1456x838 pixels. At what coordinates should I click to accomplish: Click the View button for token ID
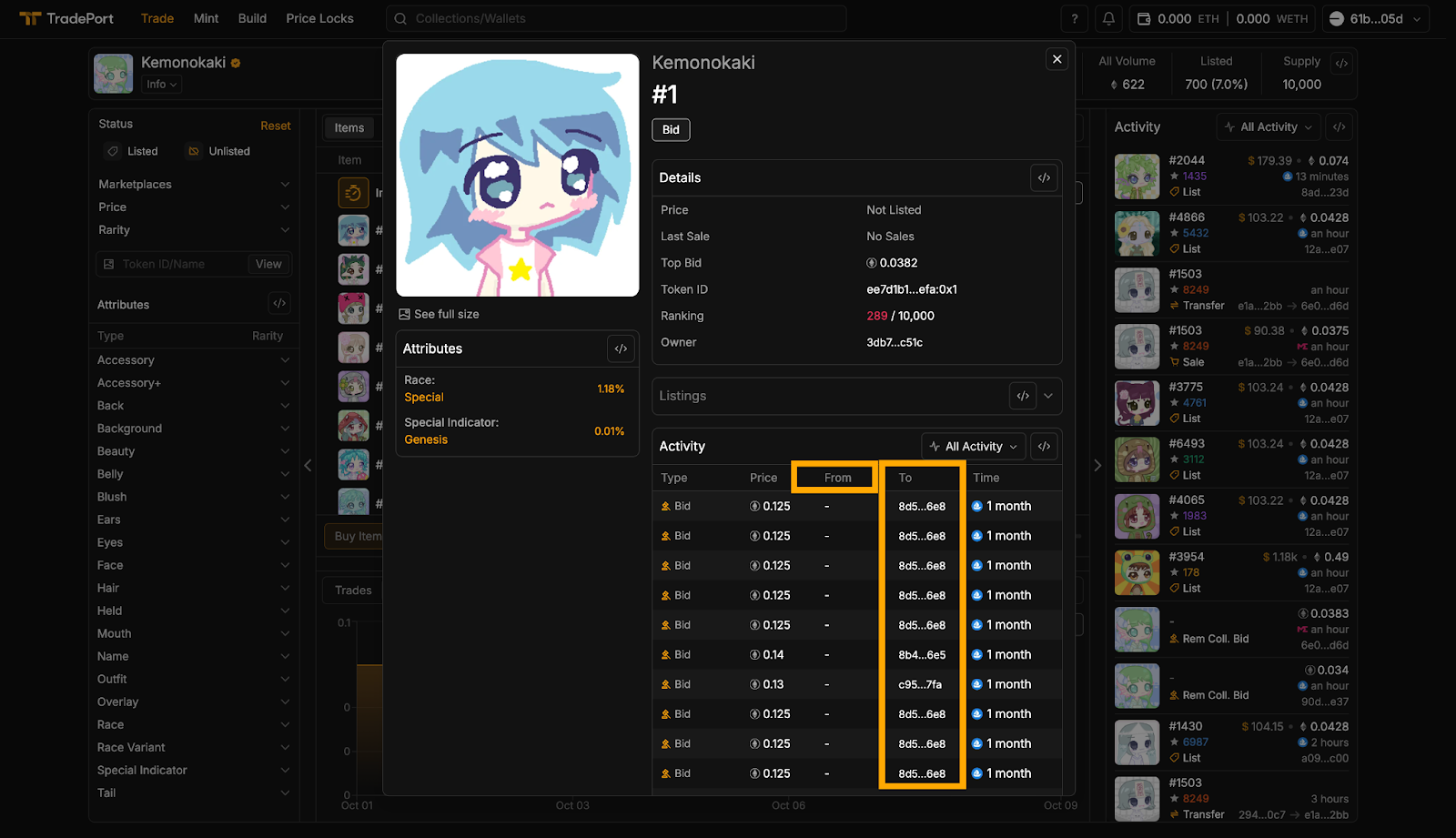point(268,264)
